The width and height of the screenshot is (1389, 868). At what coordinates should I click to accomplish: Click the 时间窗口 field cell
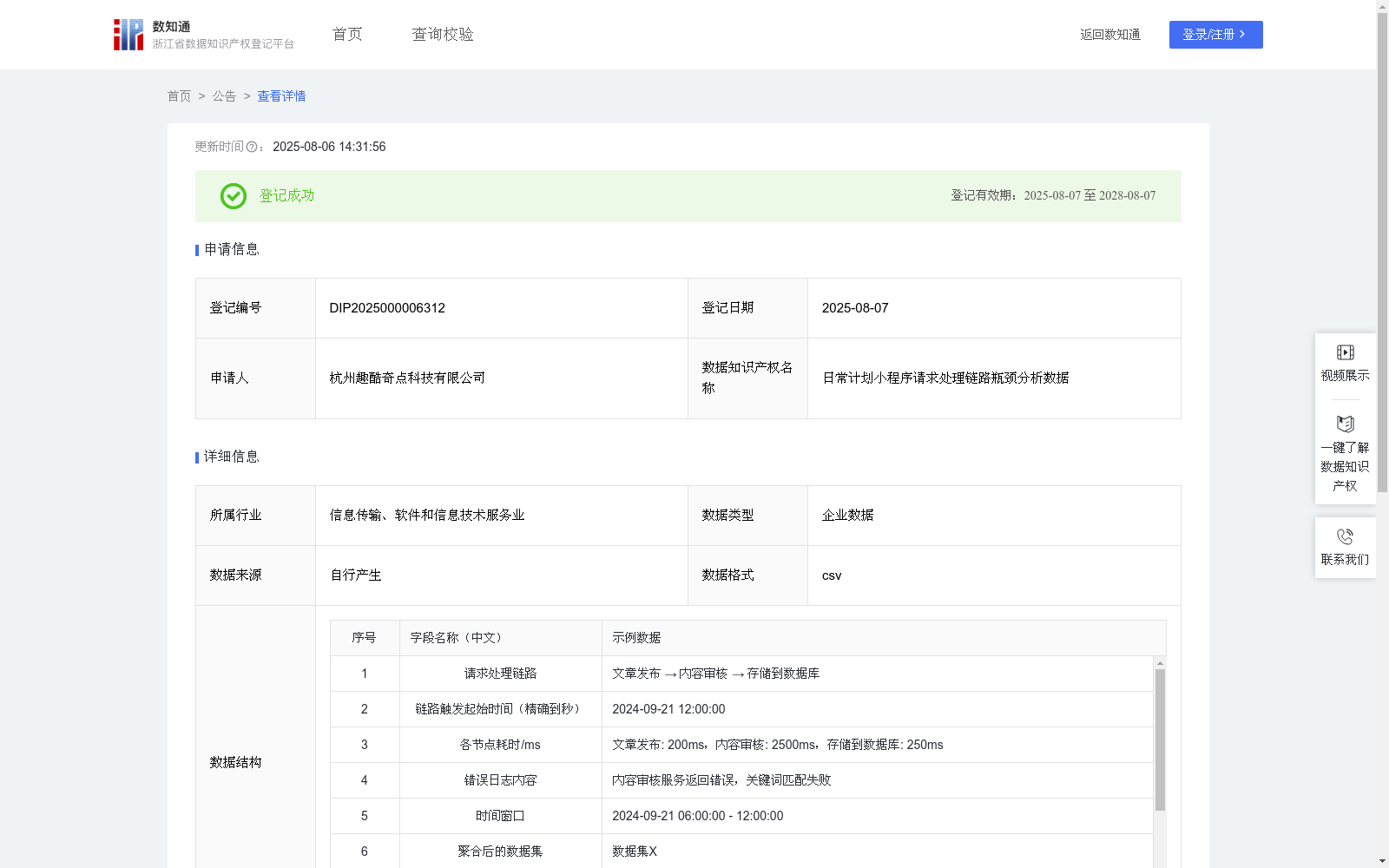501,816
